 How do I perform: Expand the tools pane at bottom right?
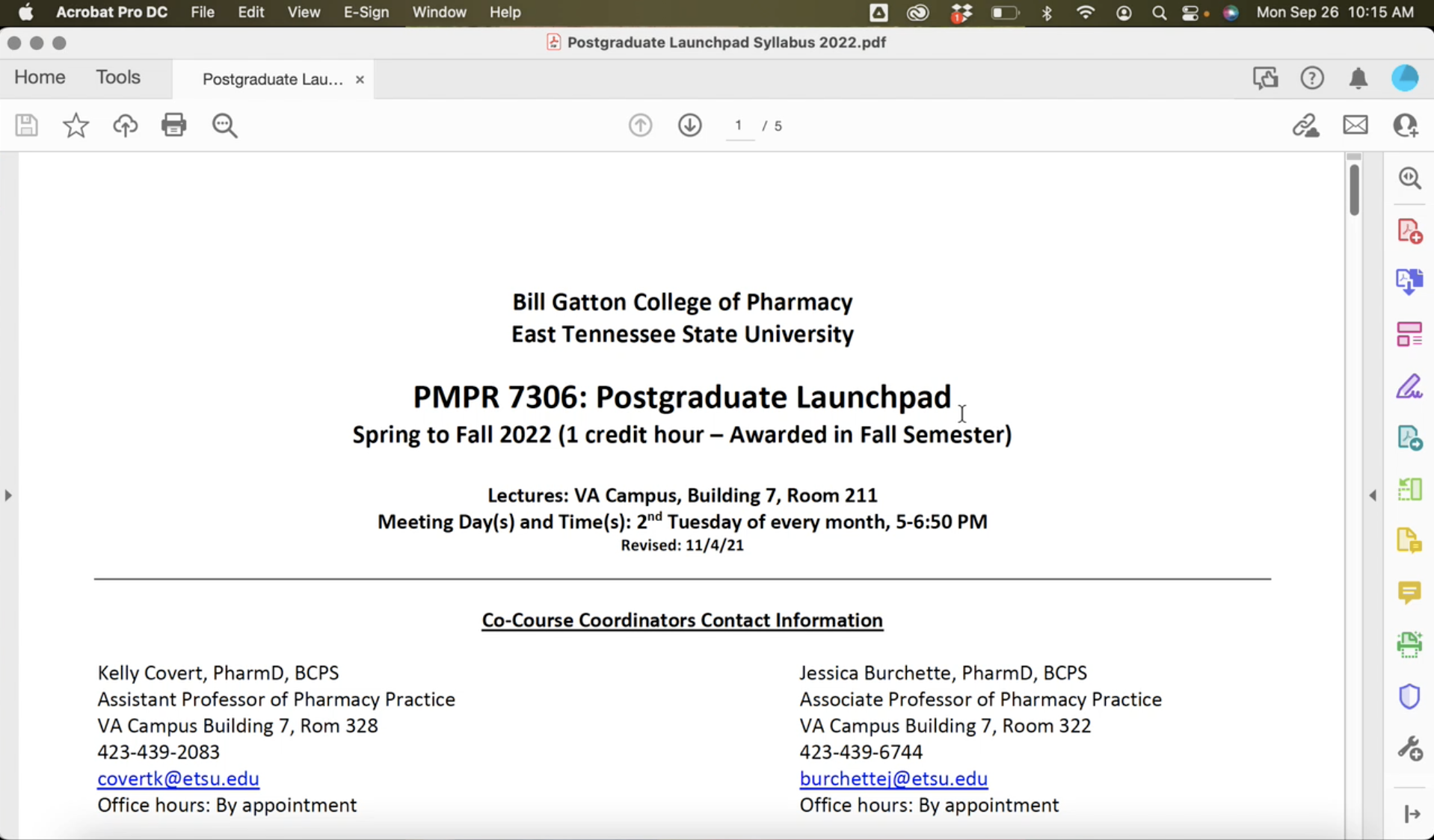1412,814
